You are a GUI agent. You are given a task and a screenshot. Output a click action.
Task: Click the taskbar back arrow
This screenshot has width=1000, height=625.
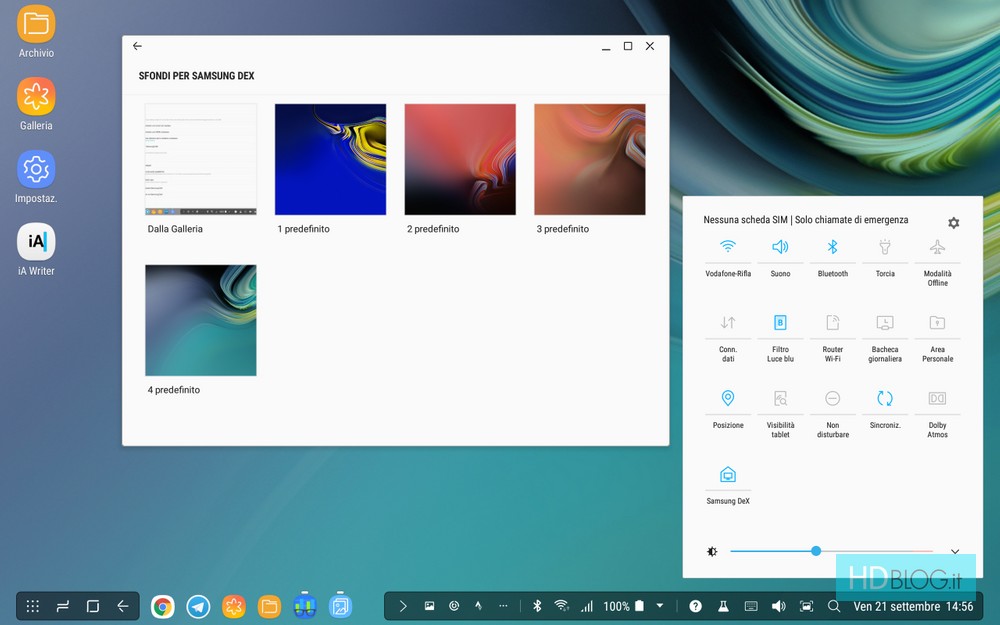pyautogui.click(x=122, y=607)
